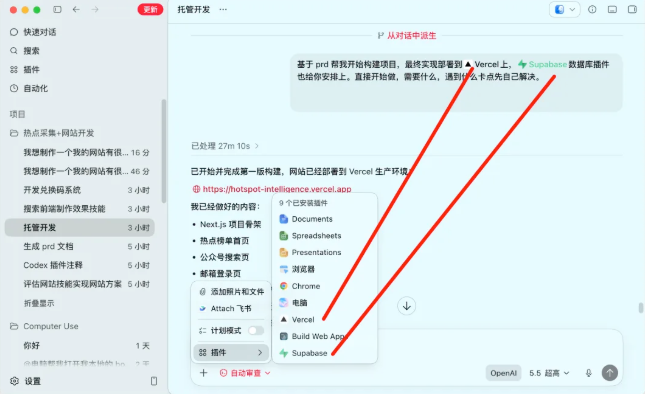Screen dimensions: 645x394
Task: Click the device icon beside 设置
Action: coord(154,381)
